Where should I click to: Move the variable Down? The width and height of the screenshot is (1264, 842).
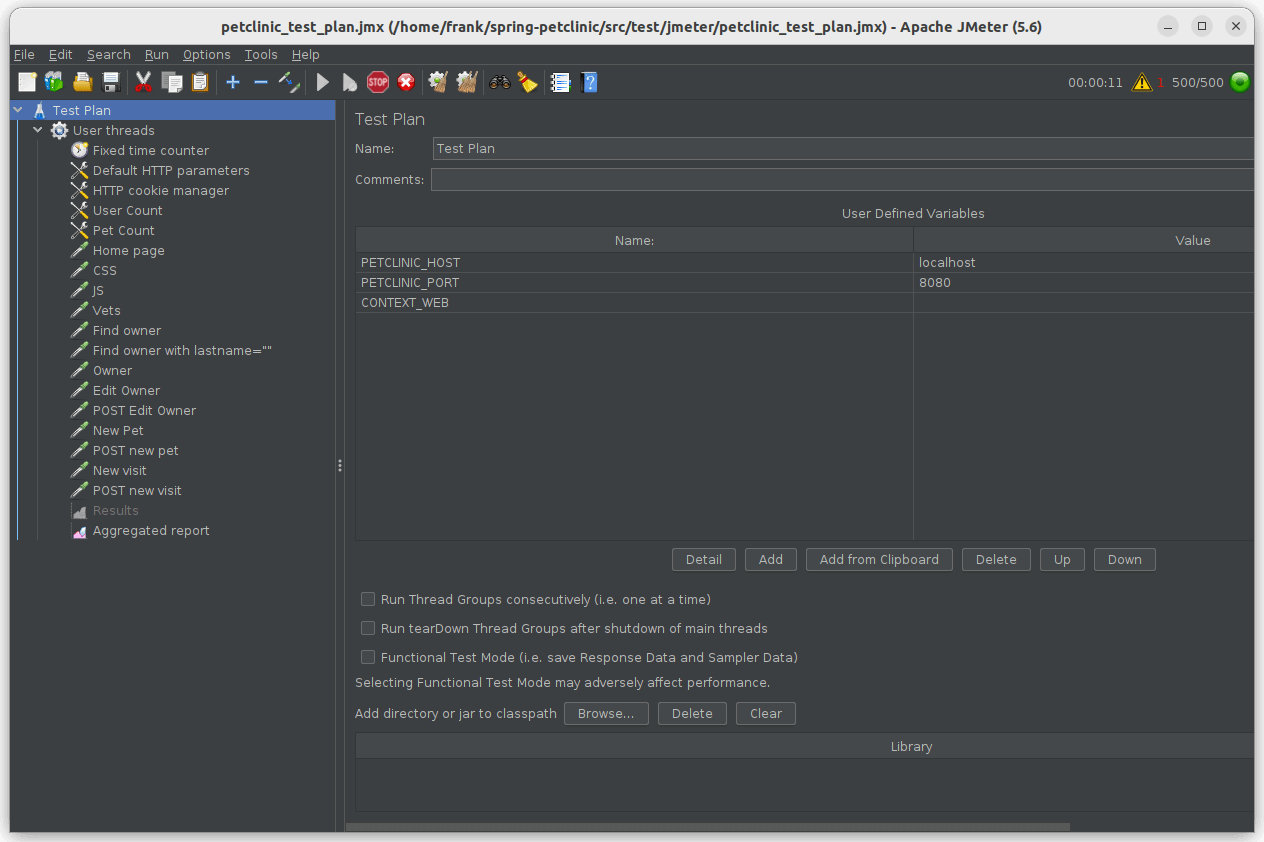[1125, 559]
